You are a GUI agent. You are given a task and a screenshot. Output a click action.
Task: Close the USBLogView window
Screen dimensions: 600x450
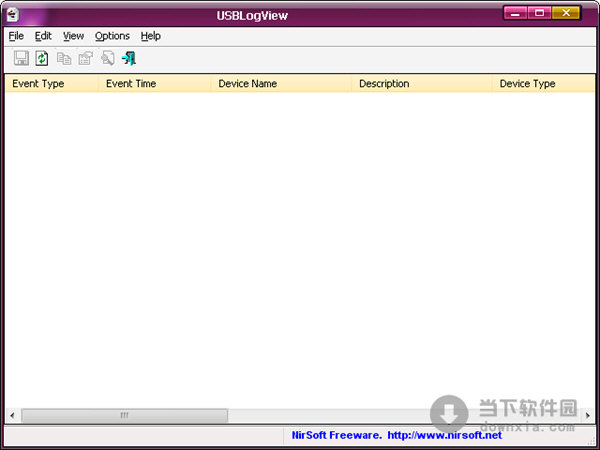click(x=566, y=13)
